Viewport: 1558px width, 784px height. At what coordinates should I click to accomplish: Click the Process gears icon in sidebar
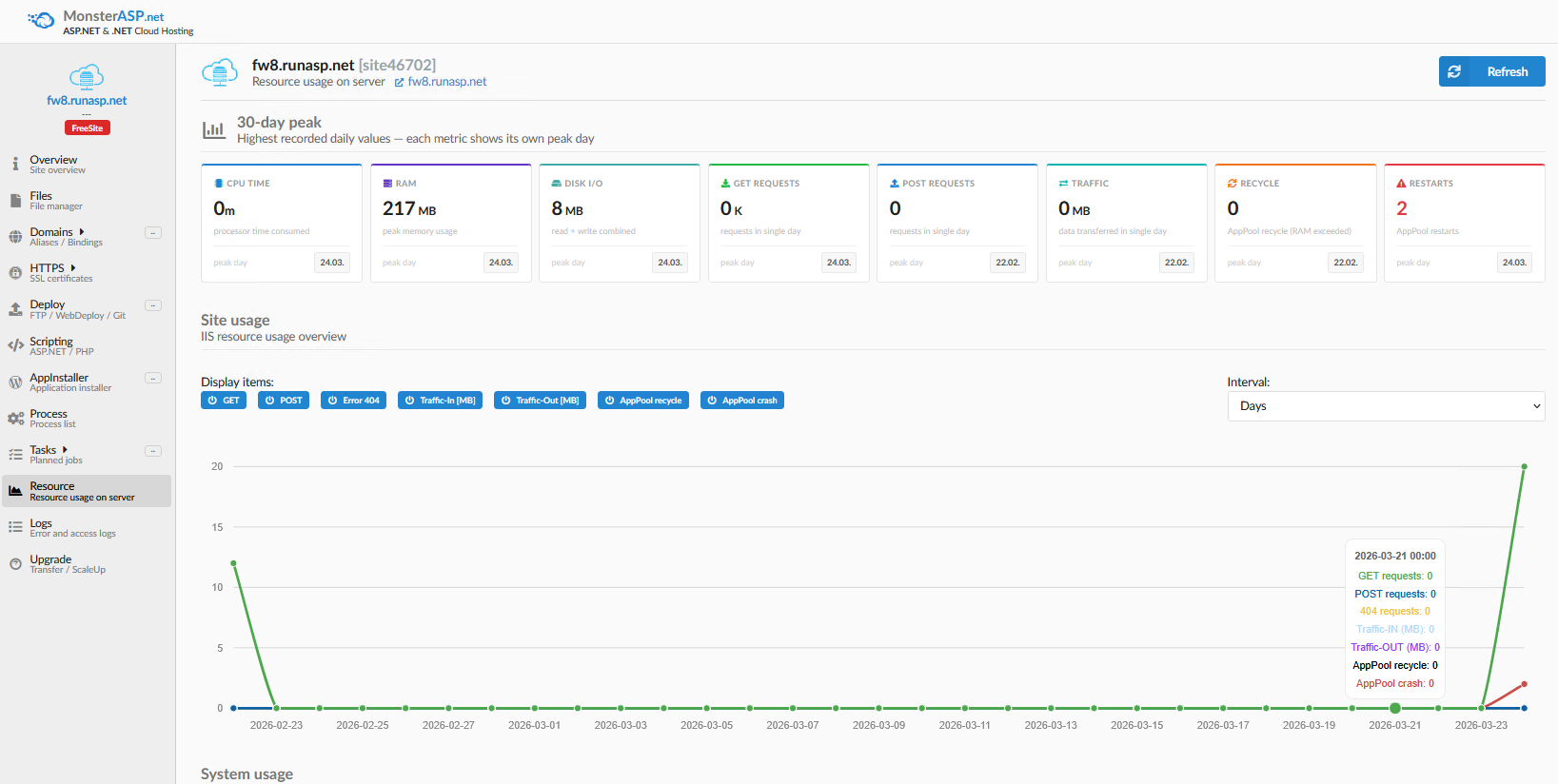pyautogui.click(x=15, y=419)
